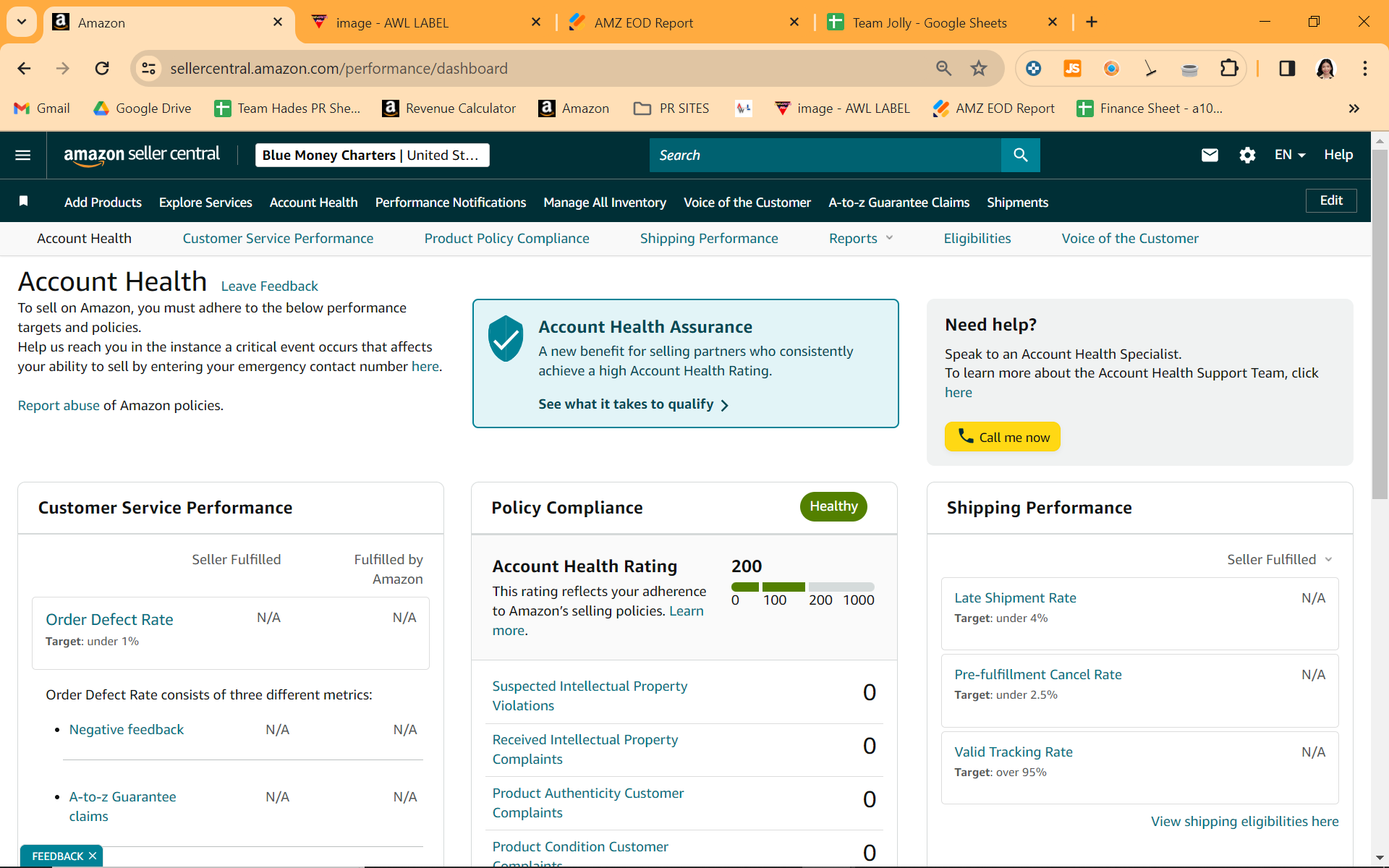Click the Report abuse link

(59, 405)
